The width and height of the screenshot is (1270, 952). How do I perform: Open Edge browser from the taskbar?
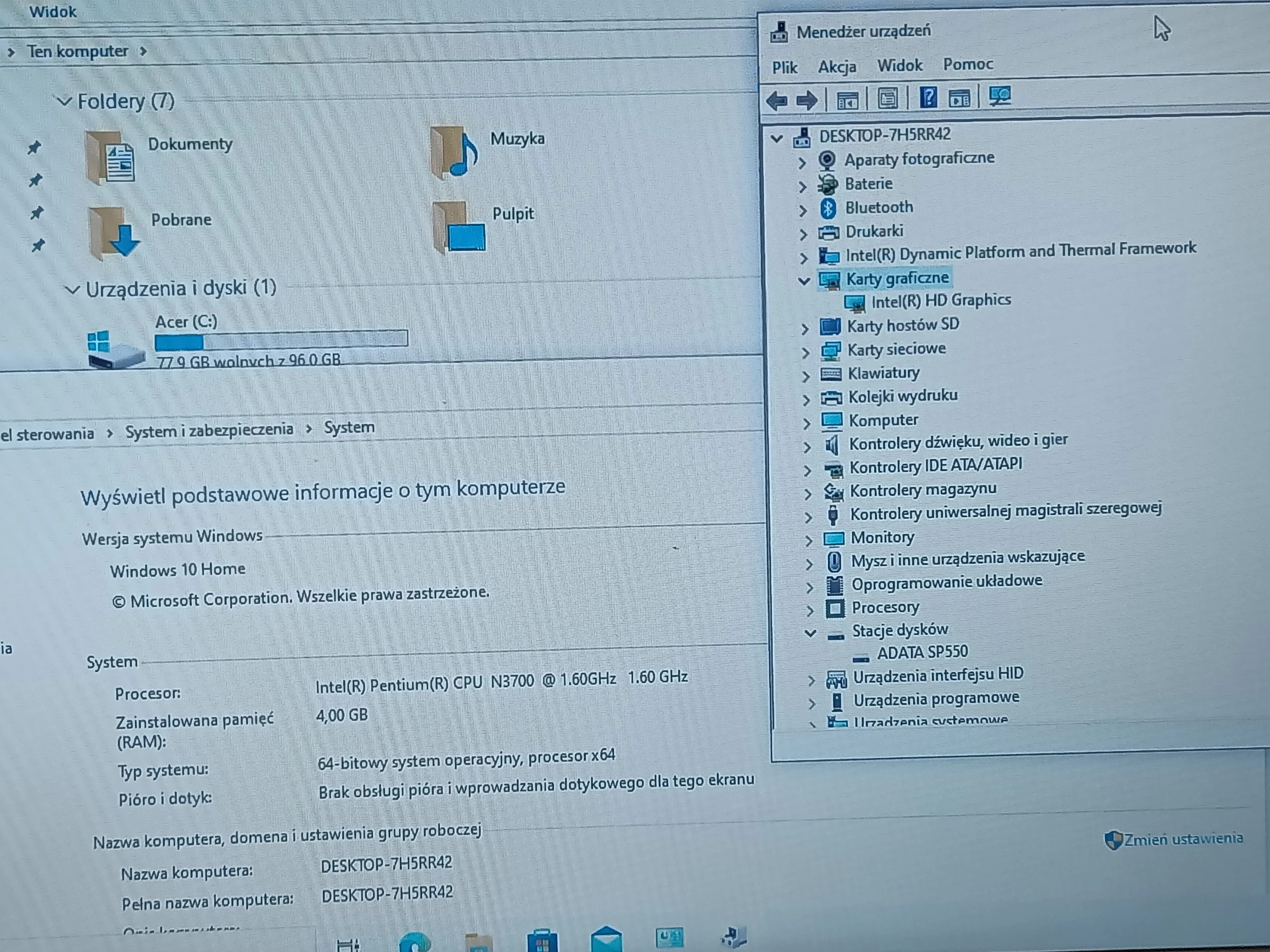(415, 942)
